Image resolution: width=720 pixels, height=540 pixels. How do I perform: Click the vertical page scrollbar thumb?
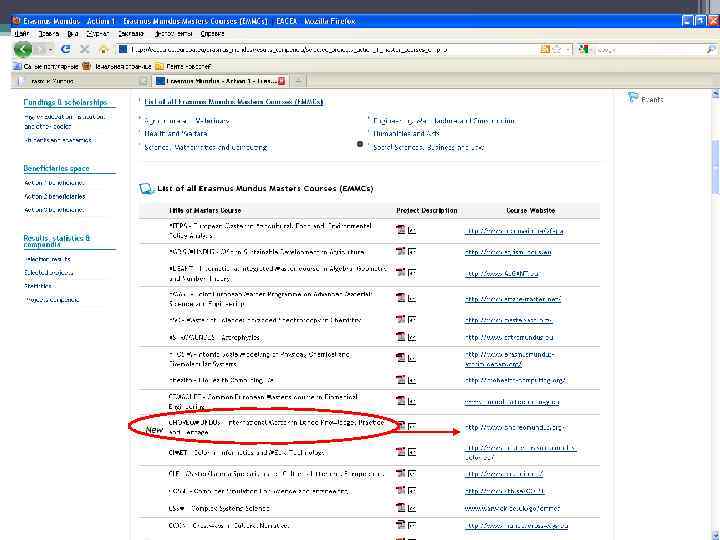715,168
